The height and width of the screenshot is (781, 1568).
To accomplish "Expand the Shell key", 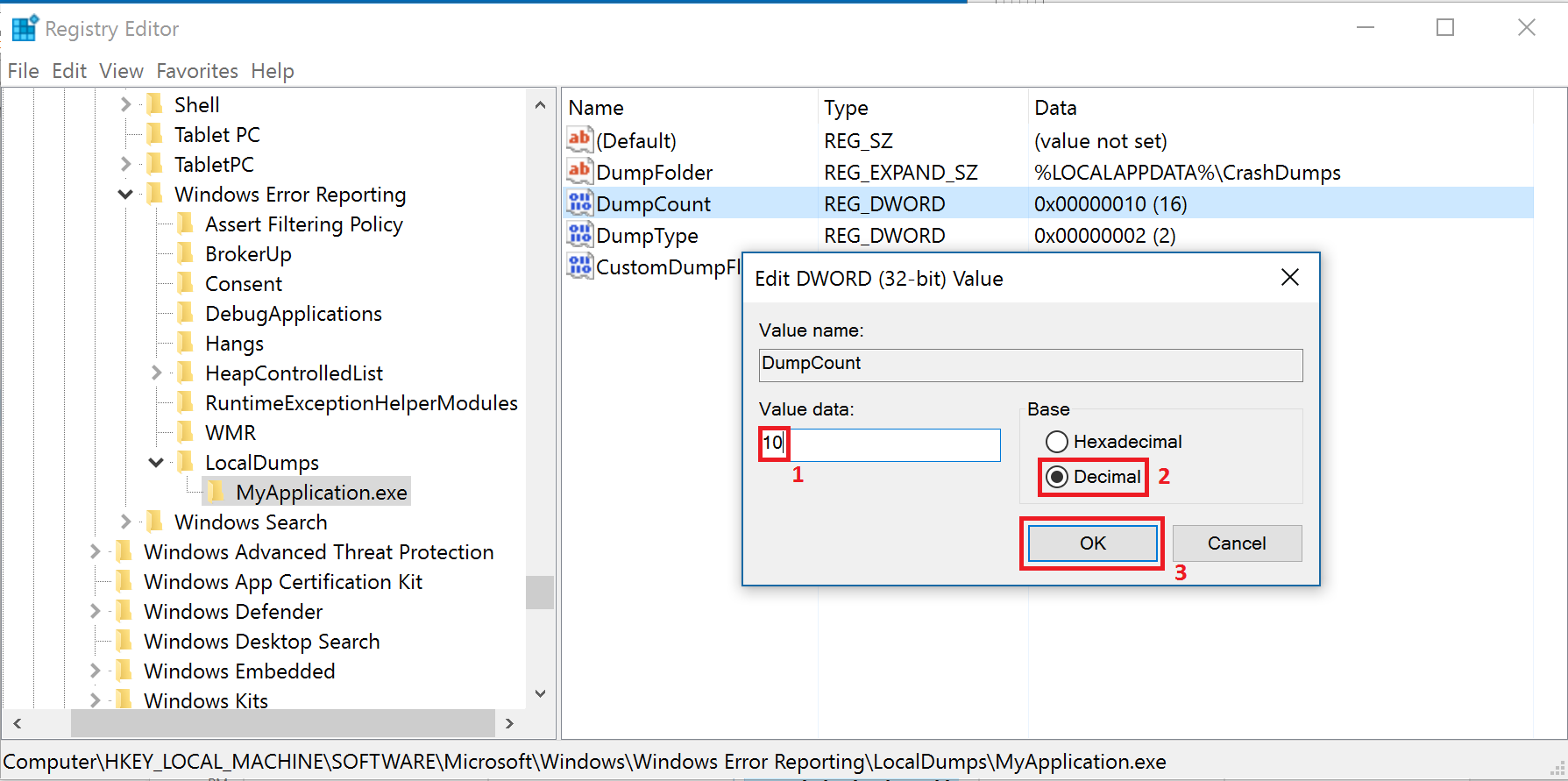I will pos(125,104).
